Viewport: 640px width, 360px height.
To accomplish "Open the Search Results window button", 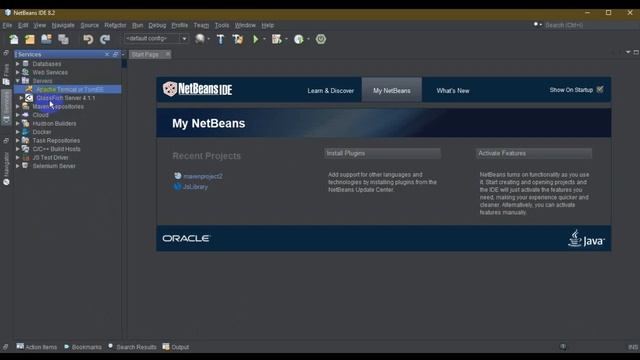I will (133, 347).
